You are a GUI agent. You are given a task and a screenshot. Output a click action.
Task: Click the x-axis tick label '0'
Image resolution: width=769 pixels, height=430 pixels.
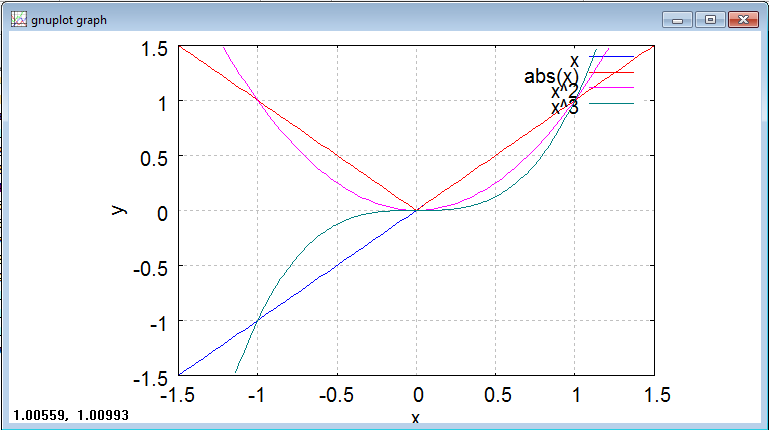417,395
